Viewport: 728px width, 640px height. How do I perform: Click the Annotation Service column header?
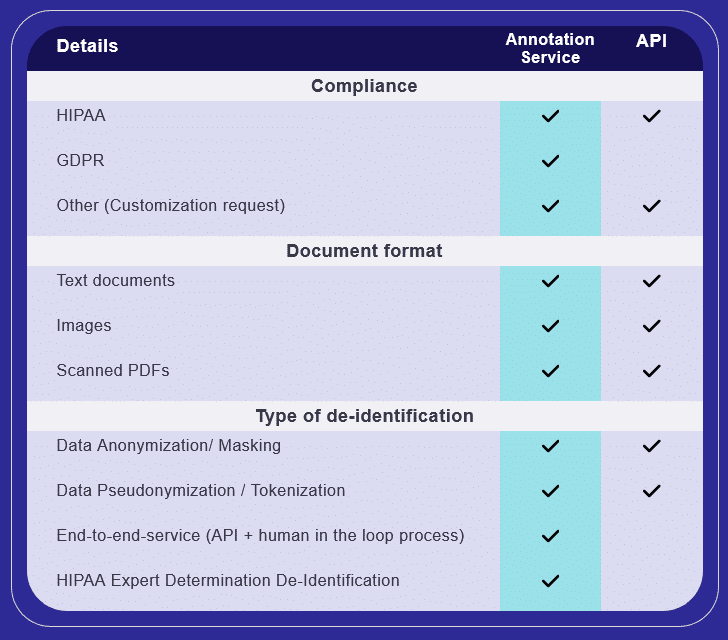[550, 48]
